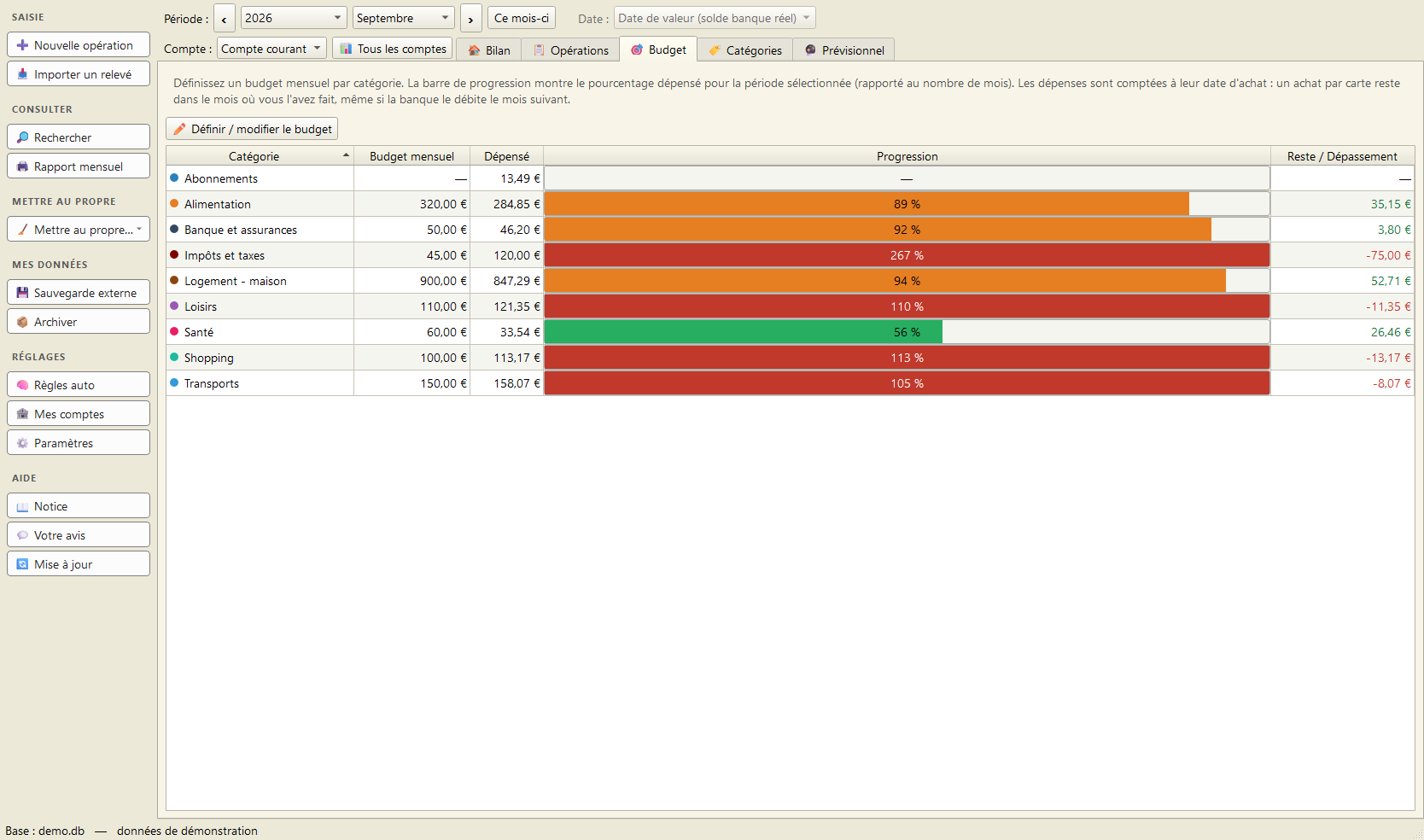
Task: Click the speech bubble icon on Votre avis
Action: tap(22, 535)
